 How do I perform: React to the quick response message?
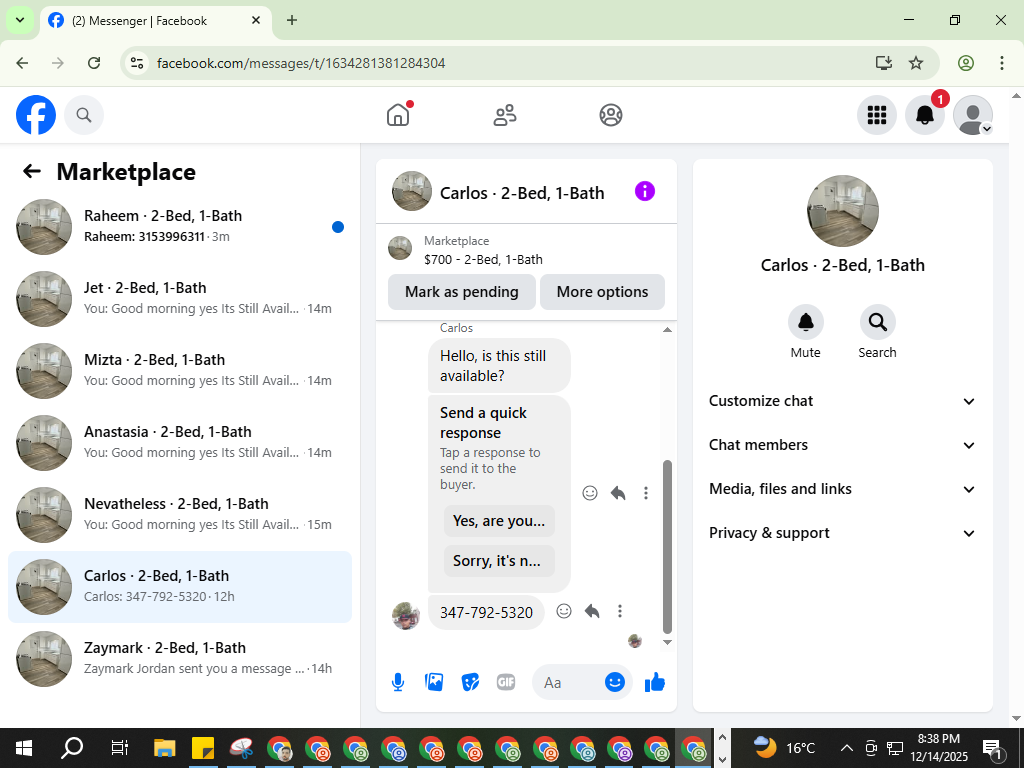pyautogui.click(x=590, y=492)
